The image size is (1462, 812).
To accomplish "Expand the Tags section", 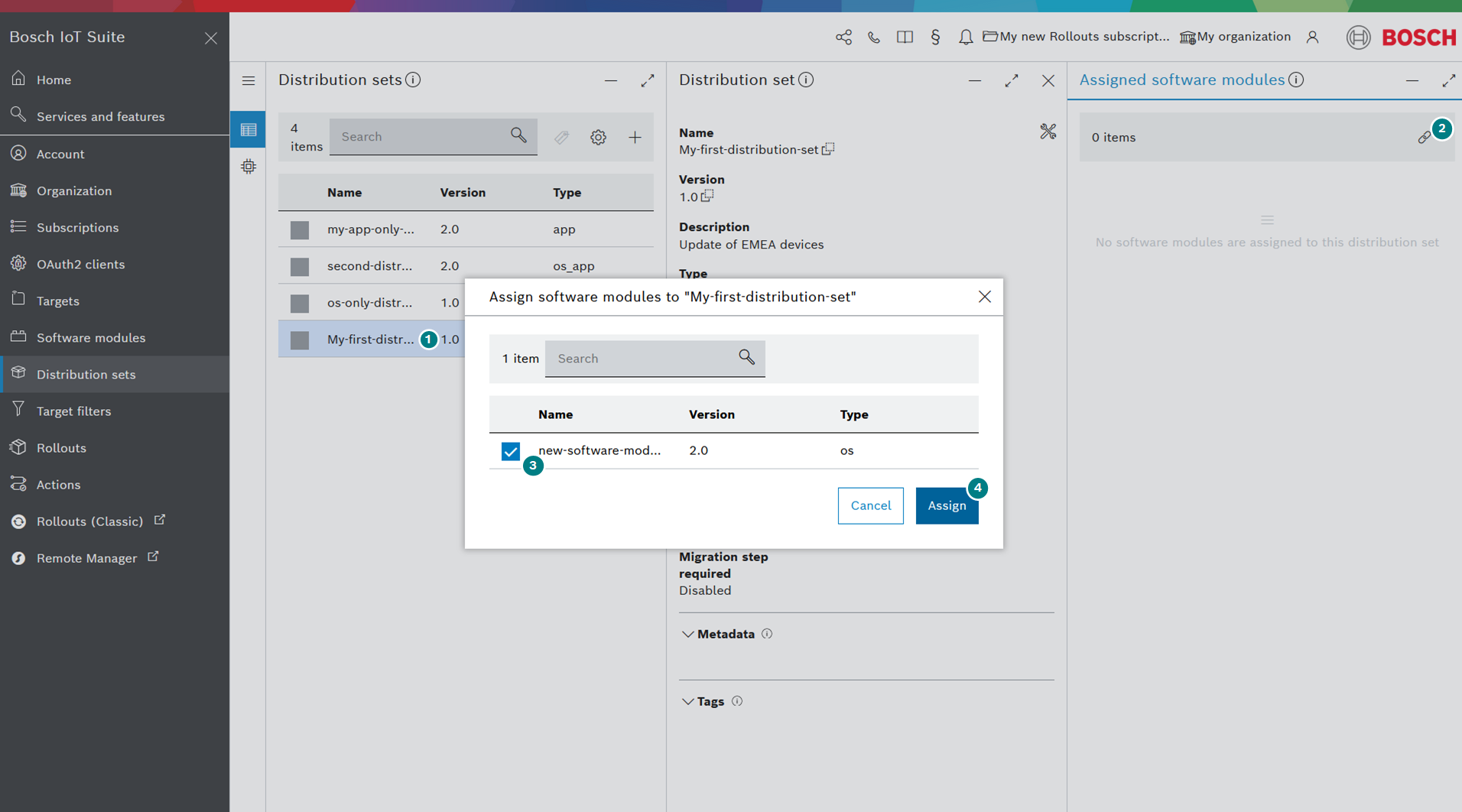I will pos(687,701).
